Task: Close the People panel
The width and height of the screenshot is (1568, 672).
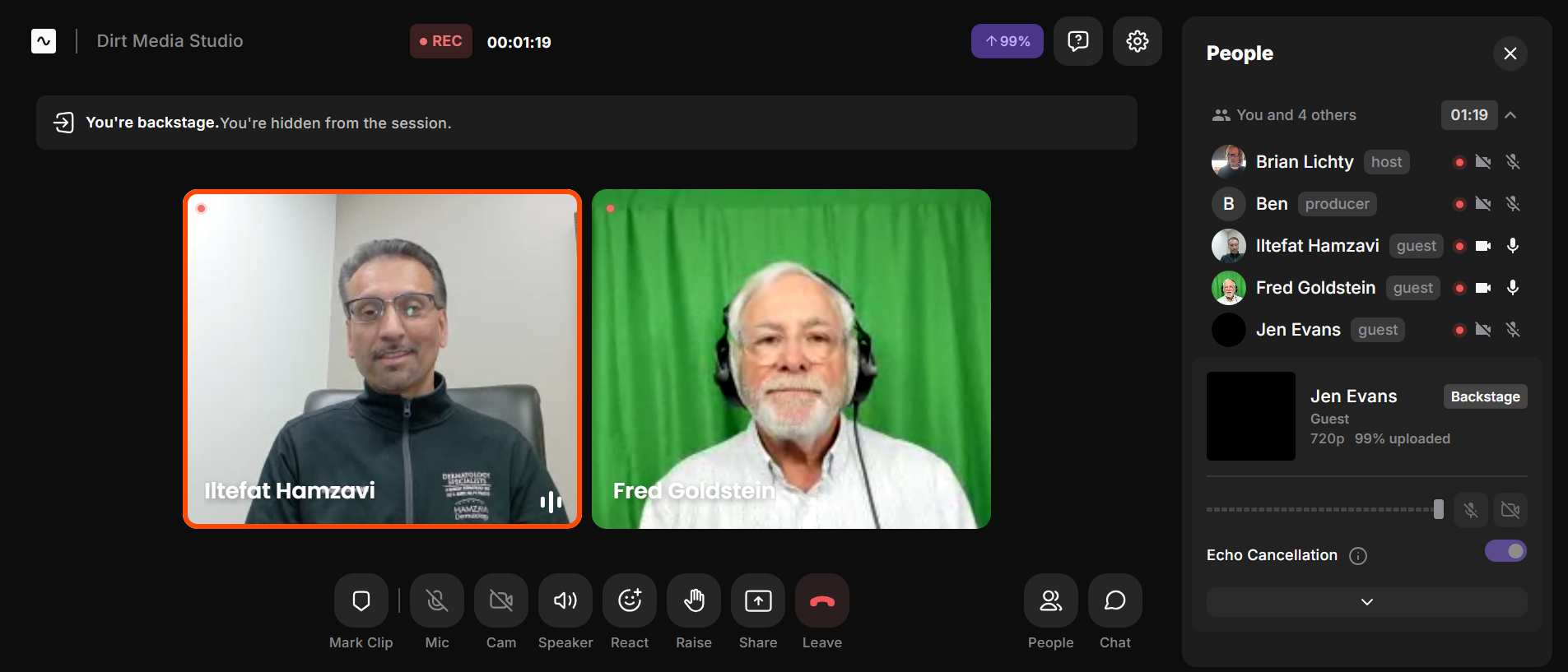Action: click(1510, 53)
